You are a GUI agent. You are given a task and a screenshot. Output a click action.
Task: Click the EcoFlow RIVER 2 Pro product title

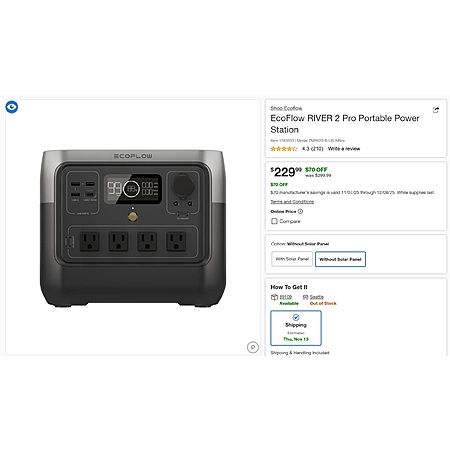(345, 124)
